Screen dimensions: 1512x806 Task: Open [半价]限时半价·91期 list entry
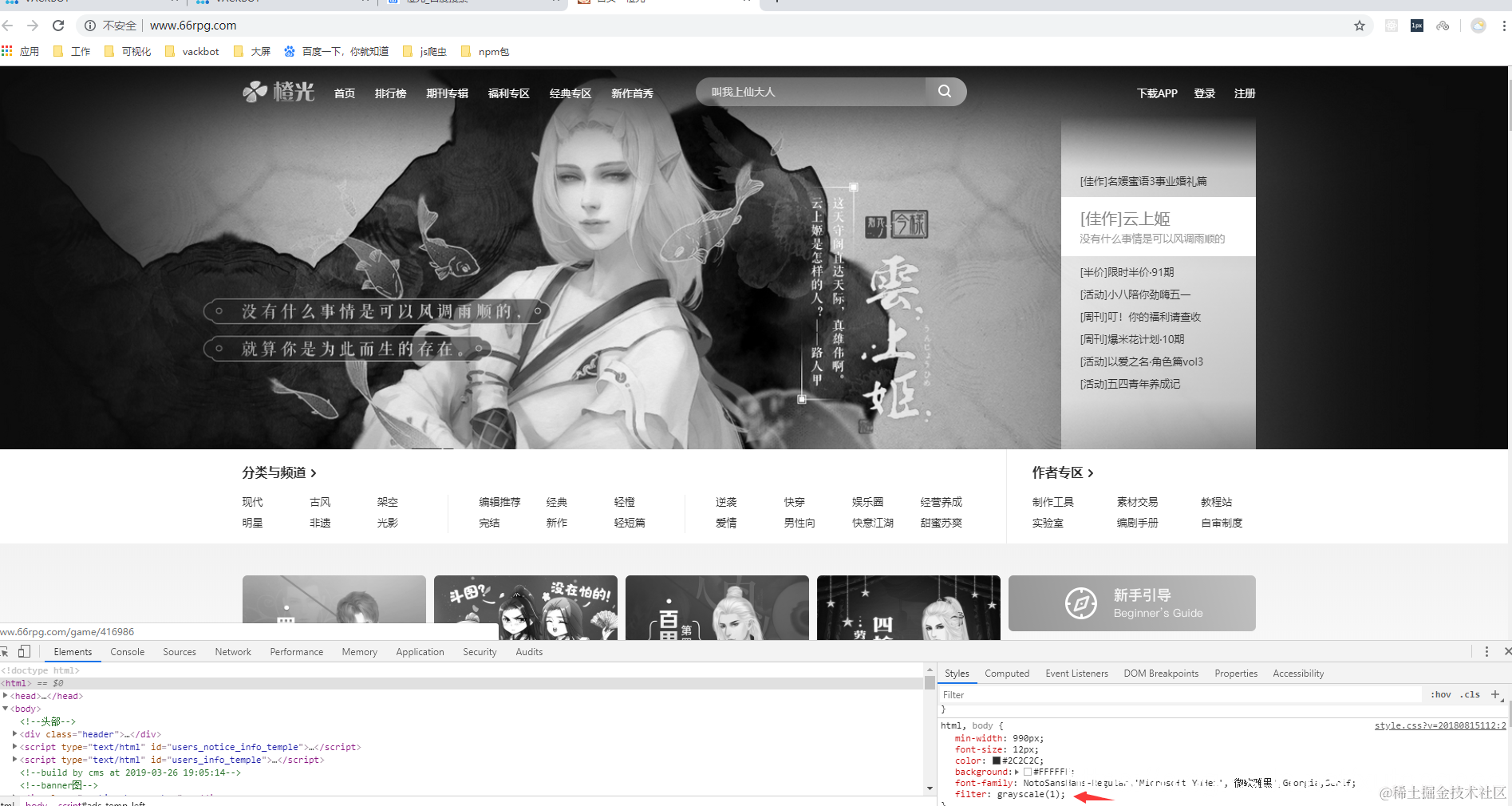coord(1127,272)
